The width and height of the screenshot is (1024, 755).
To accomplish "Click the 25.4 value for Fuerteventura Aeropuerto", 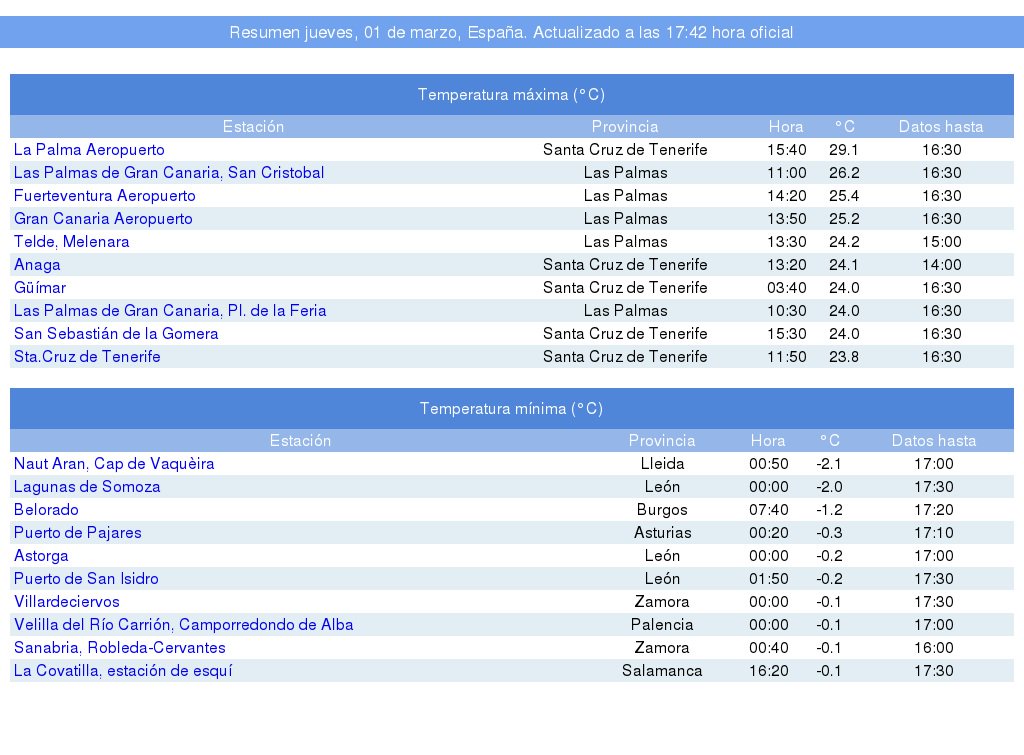I will pyautogui.click(x=844, y=195).
